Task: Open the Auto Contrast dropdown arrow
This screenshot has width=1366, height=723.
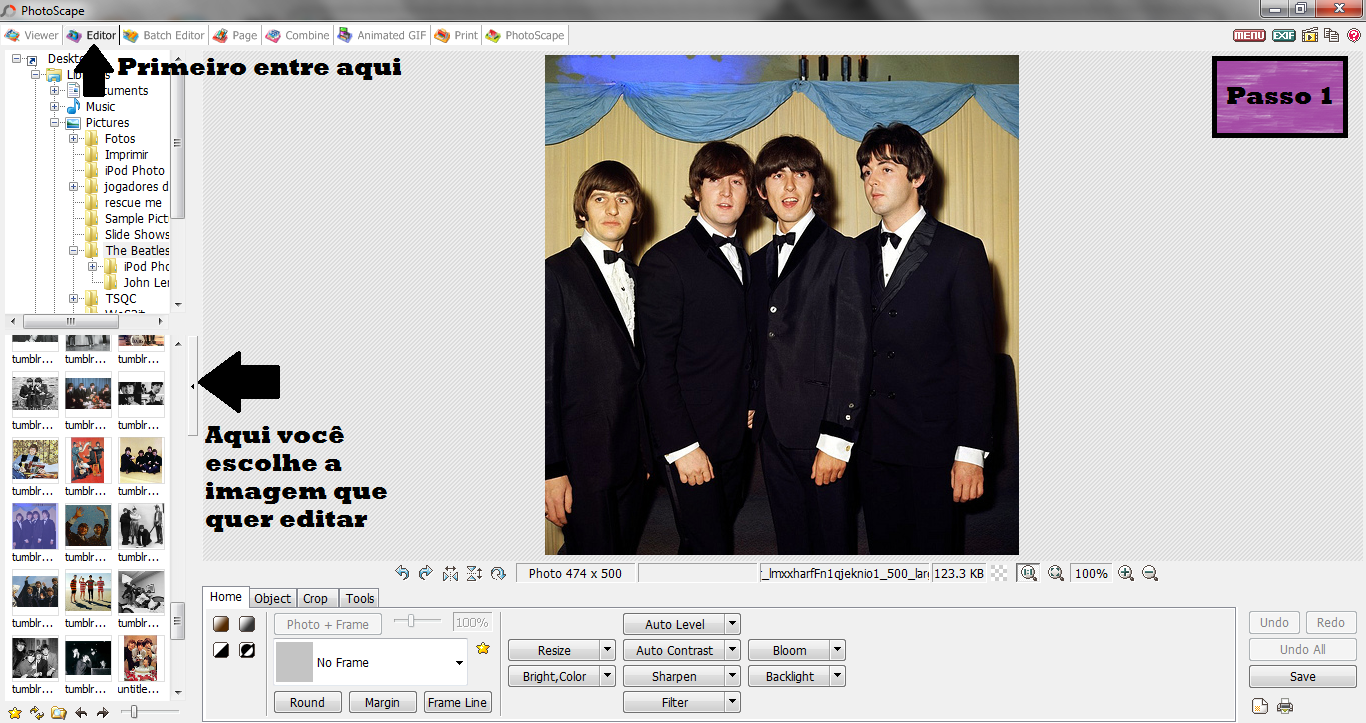Action: coord(732,650)
